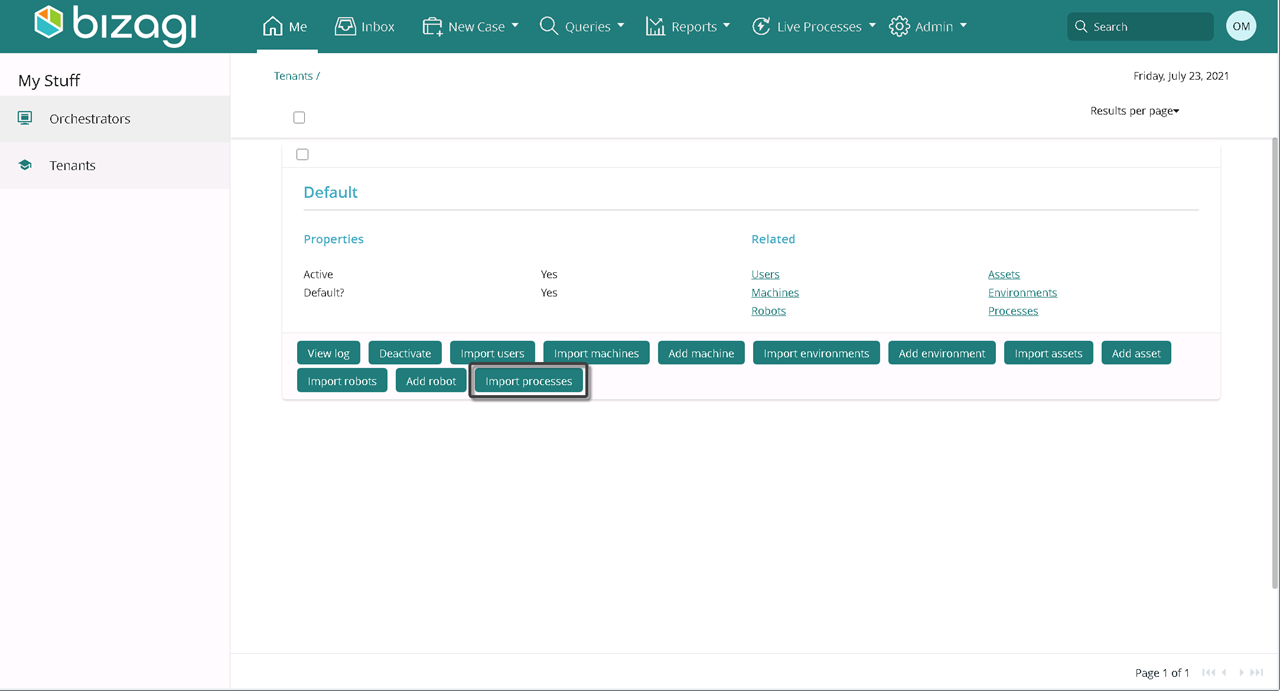Screen dimensions: 1280x691
Task: Click the Default? property label
Action: click(x=324, y=293)
